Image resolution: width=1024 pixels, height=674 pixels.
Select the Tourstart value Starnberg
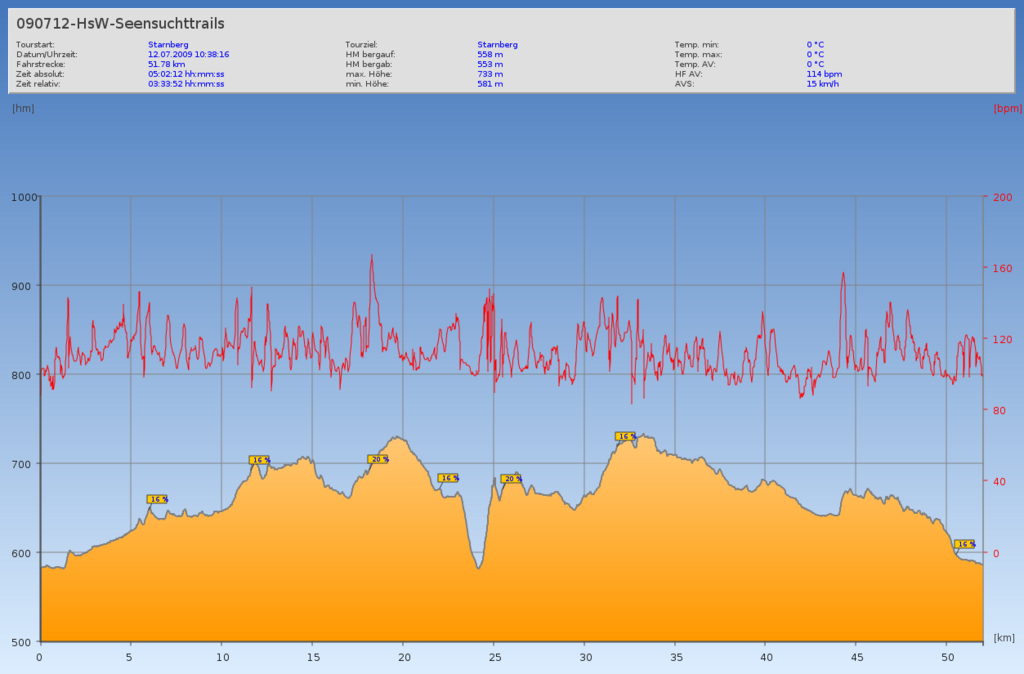coord(168,44)
